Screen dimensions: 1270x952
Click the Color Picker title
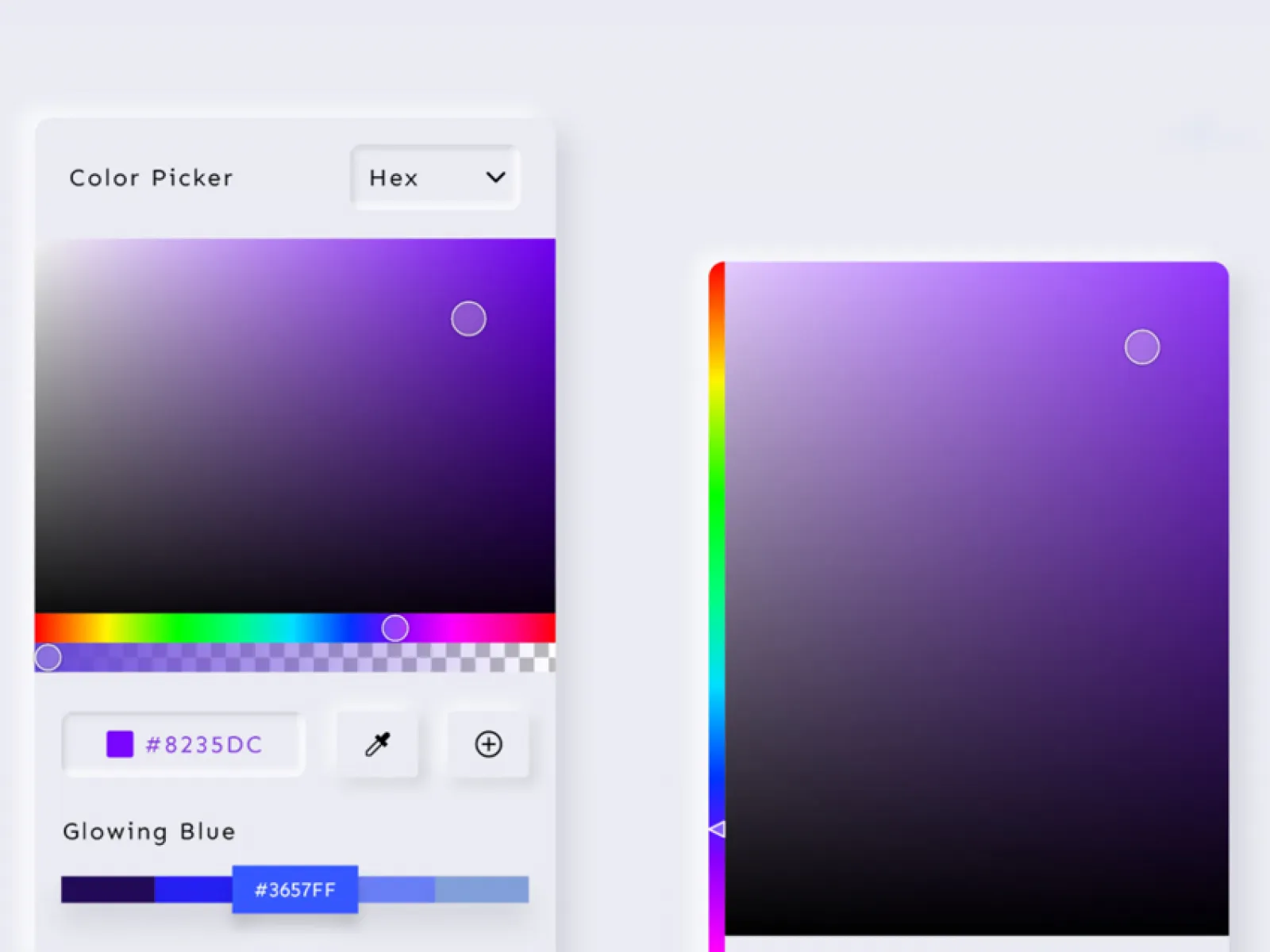point(150,178)
